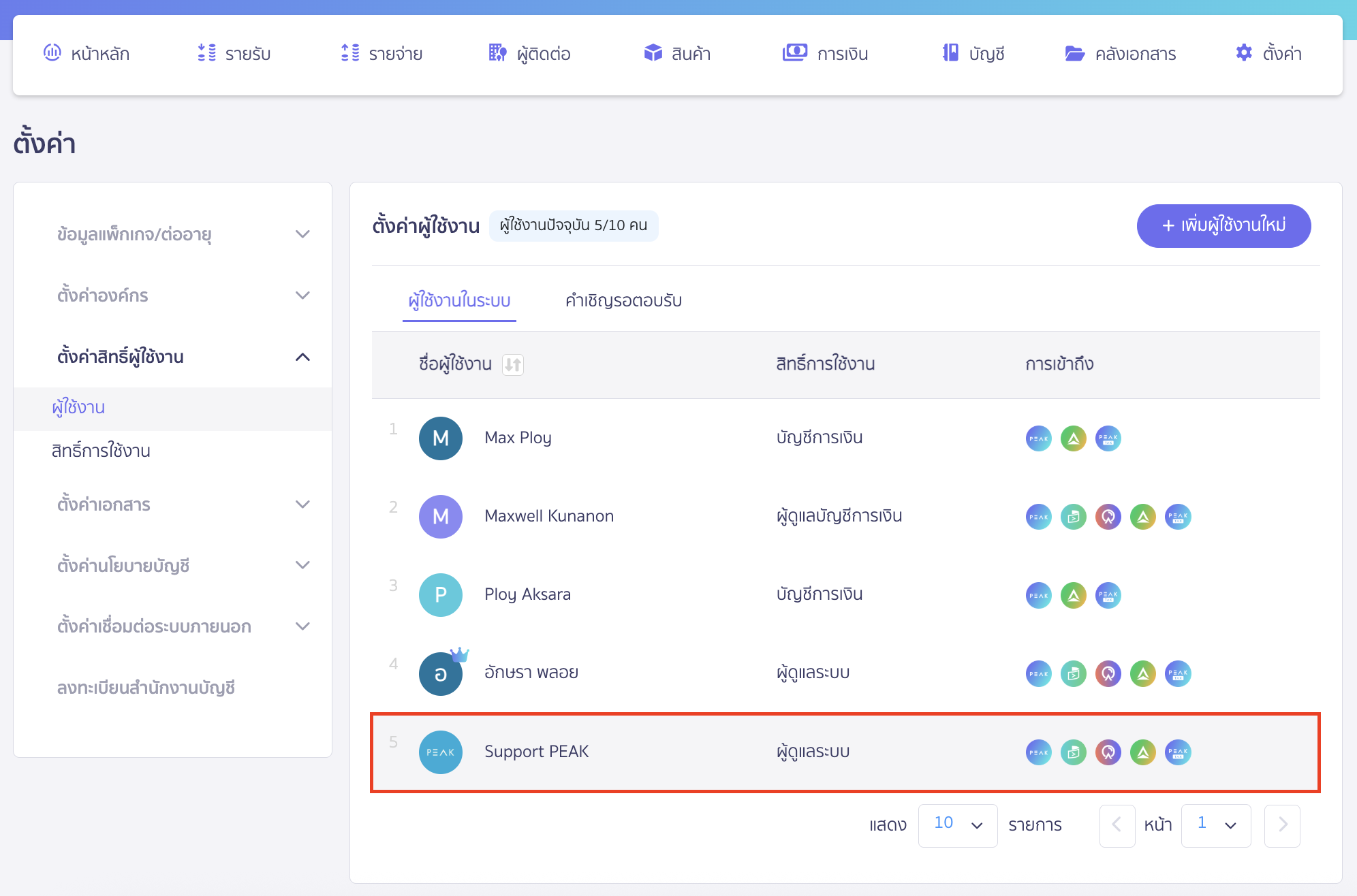Click the next page arrow in pagination
1357x896 pixels.
pos(1282,825)
